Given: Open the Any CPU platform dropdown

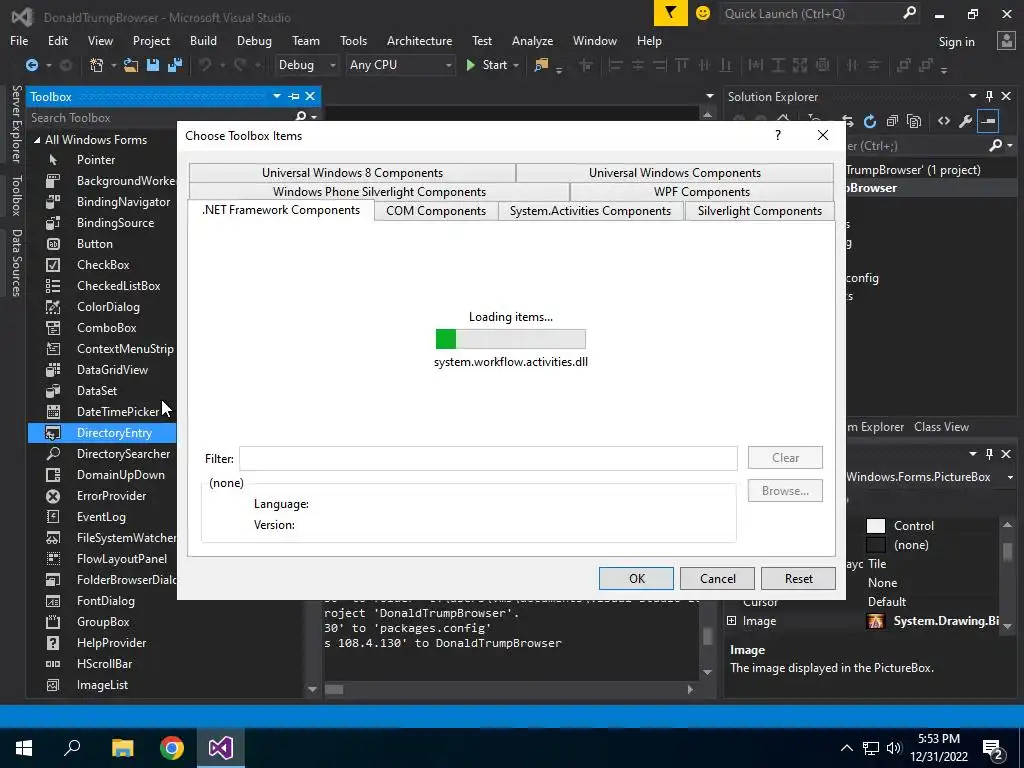Looking at the screenshot, I should [x=400, y=65].
